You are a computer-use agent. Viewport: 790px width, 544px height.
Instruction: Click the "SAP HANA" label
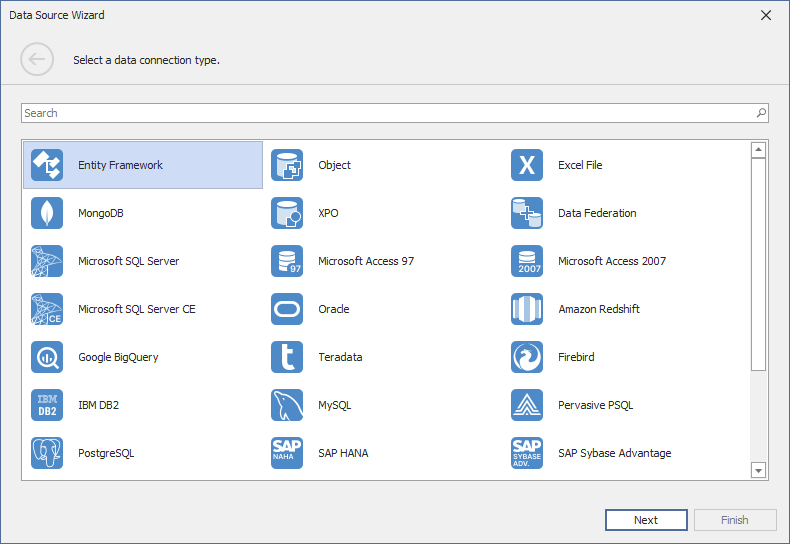point(343,453)
